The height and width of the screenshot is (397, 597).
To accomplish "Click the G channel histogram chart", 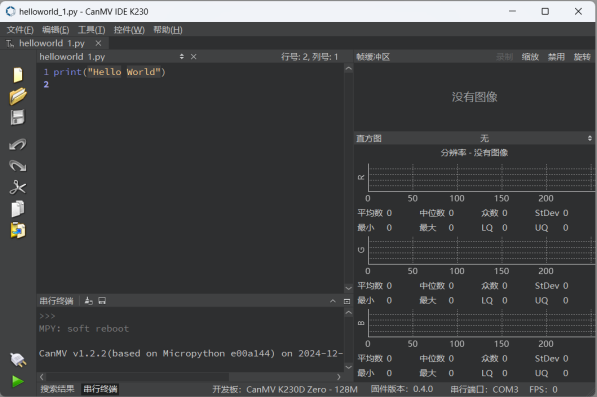I will [x=481, y=250].
